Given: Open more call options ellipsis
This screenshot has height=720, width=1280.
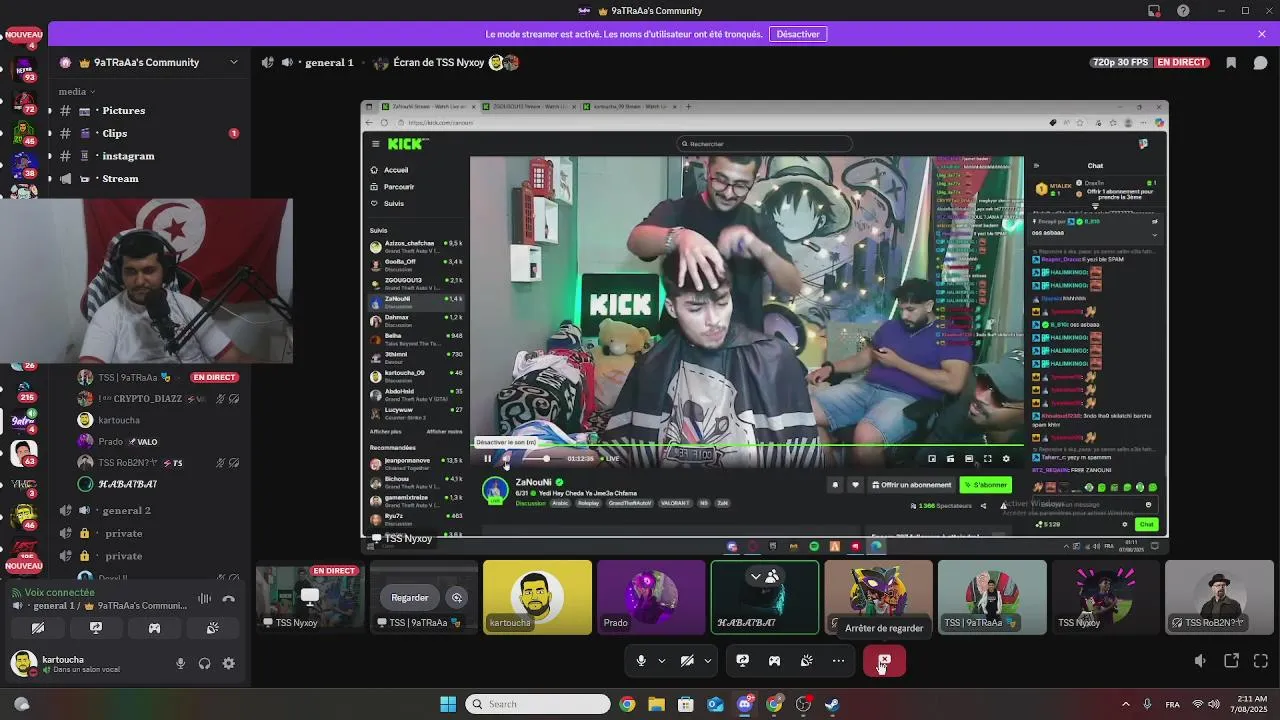Looking at the screenshot, I should pyautogui.click(x=839, y=661).
